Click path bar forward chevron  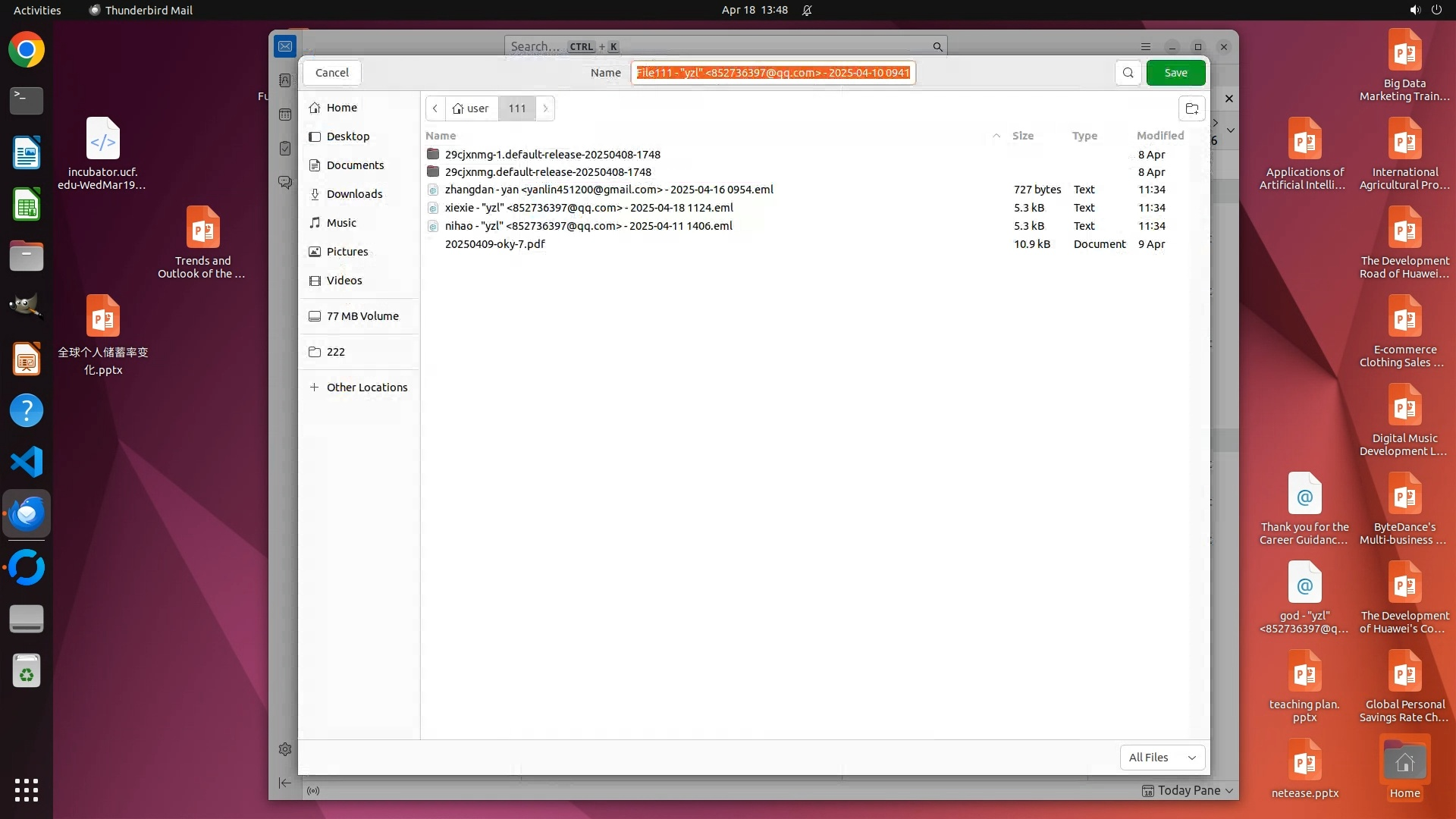click(x=545, y=108)
